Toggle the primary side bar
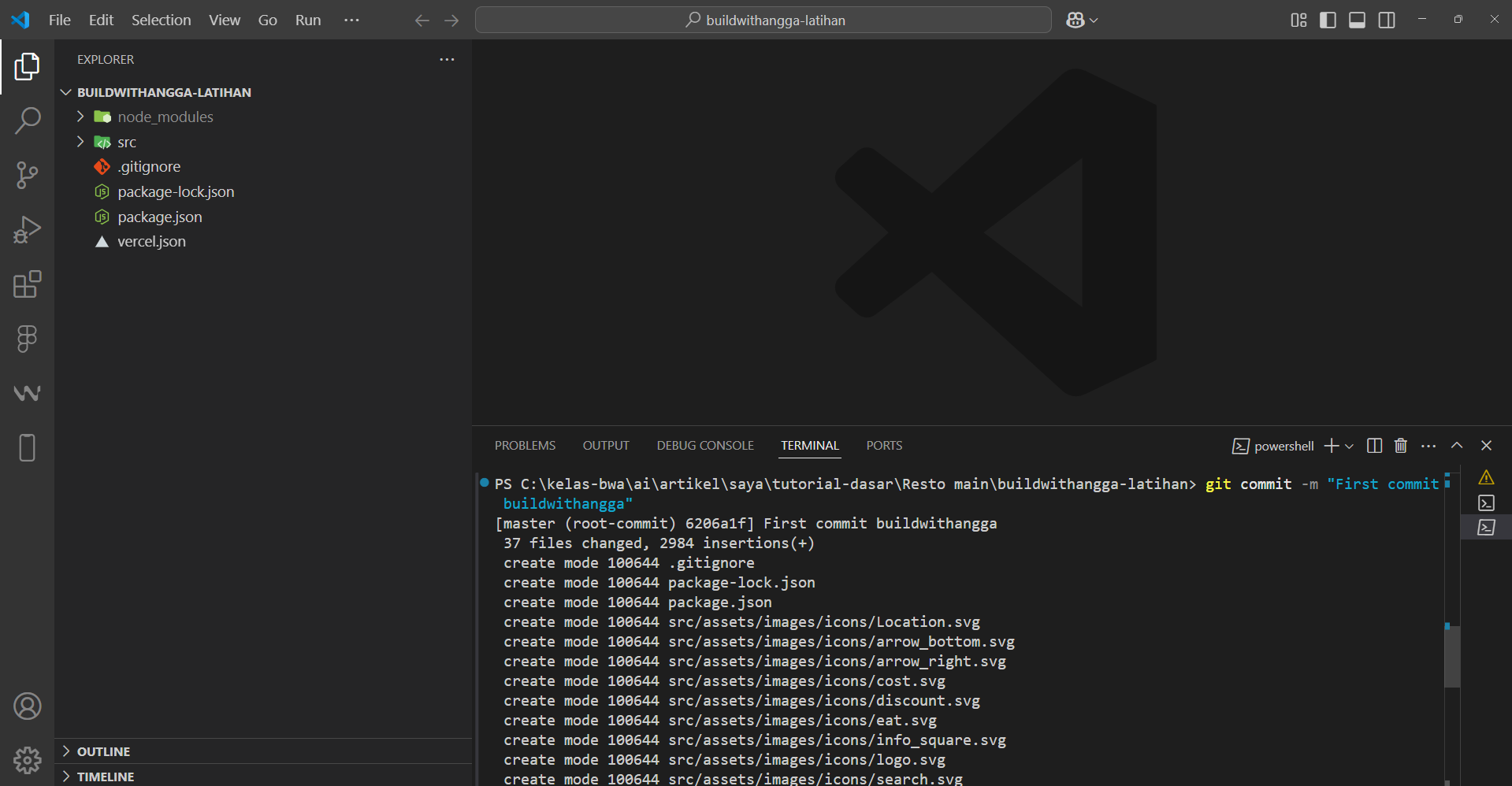This screenshot has height=786, width=1512. [1328, 20]
